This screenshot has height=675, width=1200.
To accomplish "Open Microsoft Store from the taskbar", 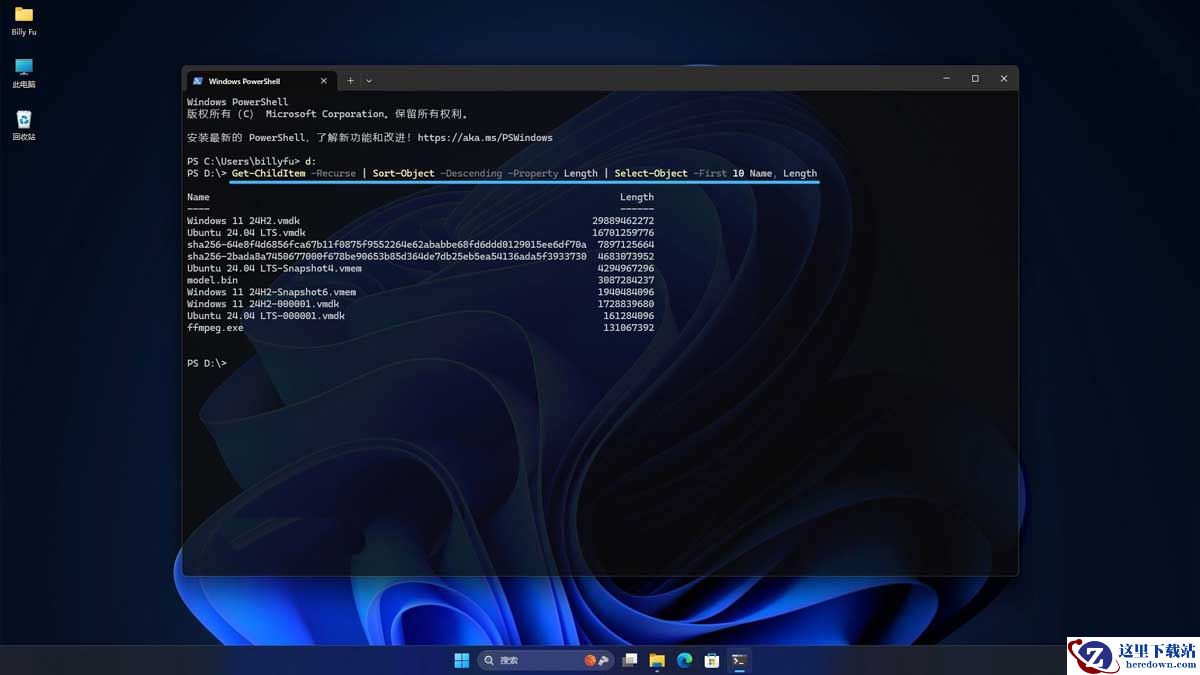I will (712, 660).
